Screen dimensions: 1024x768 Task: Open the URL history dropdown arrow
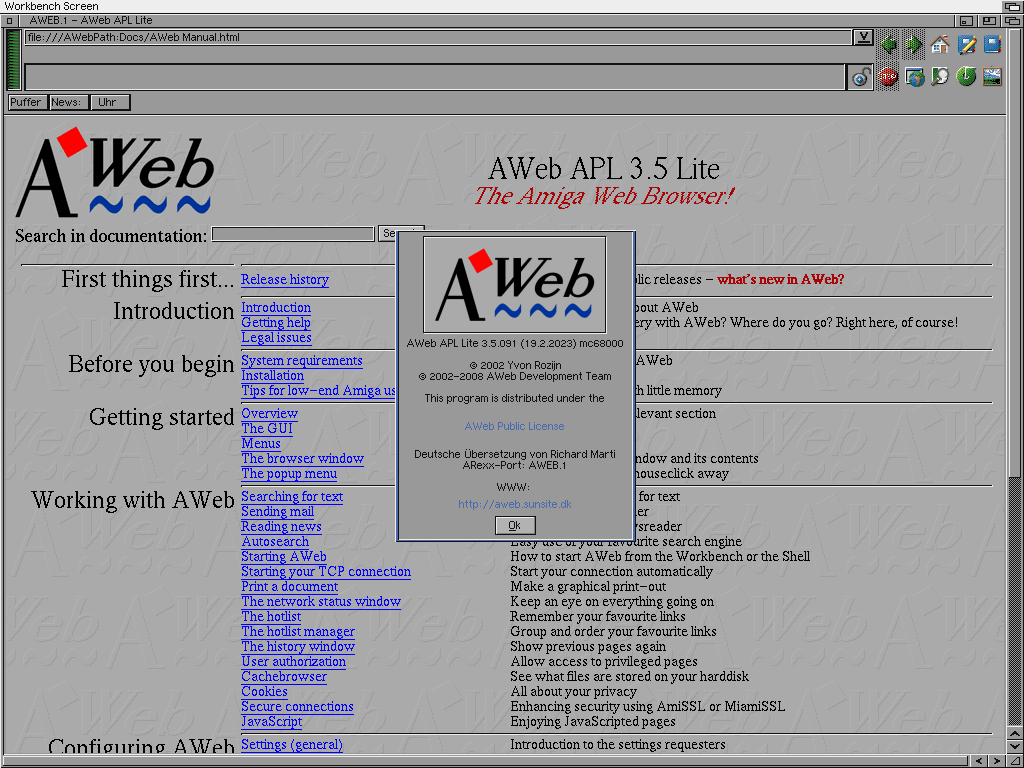863,37
